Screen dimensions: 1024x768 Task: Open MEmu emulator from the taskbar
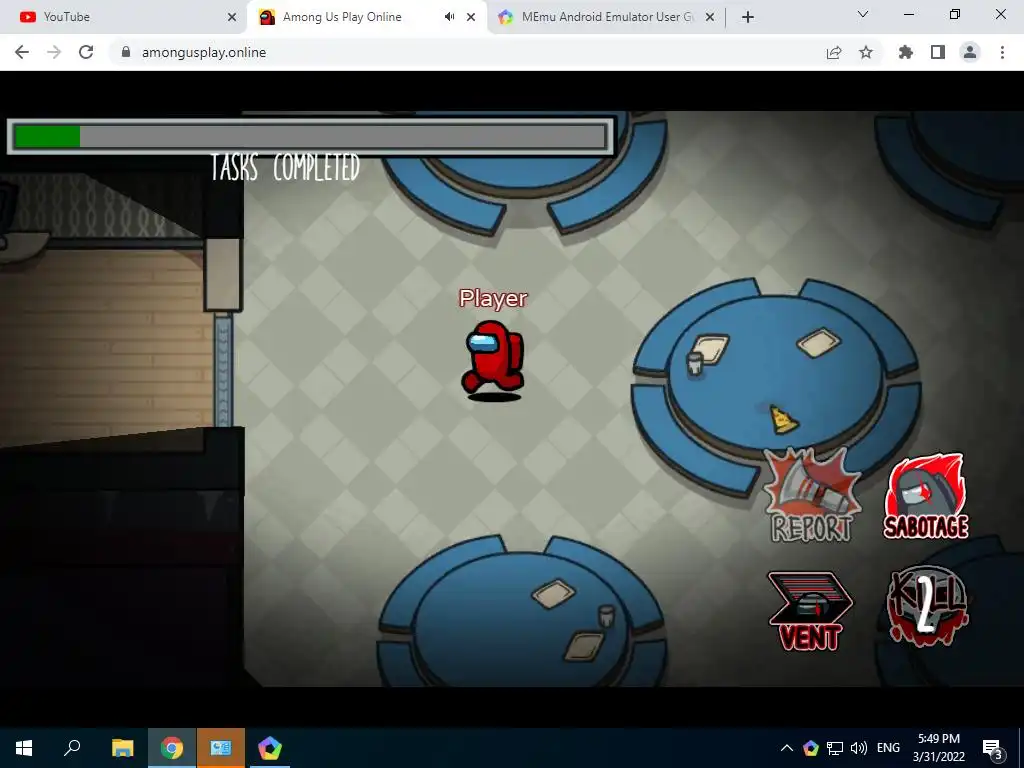270,748
